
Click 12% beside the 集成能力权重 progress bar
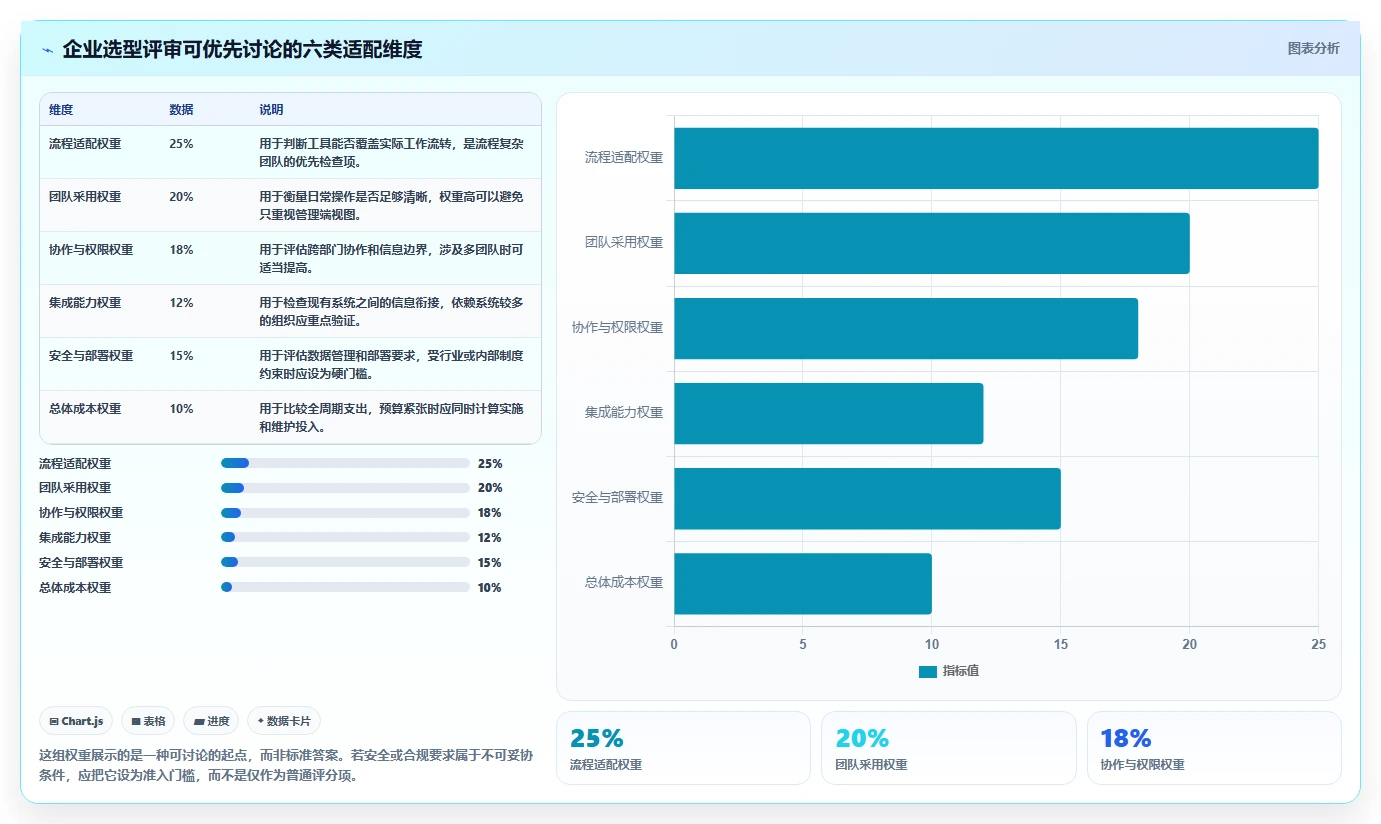(490, 538)
